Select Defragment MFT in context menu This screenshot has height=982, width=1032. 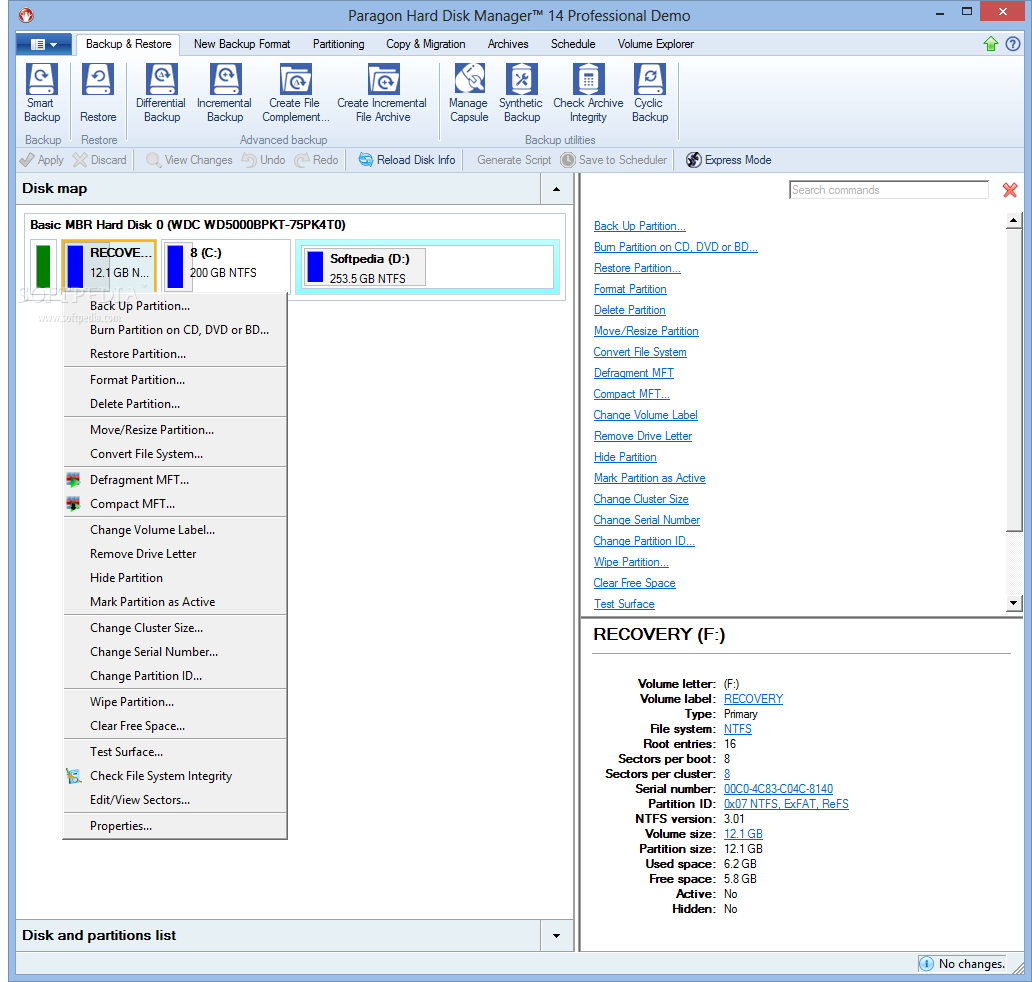tap(175, 480)
